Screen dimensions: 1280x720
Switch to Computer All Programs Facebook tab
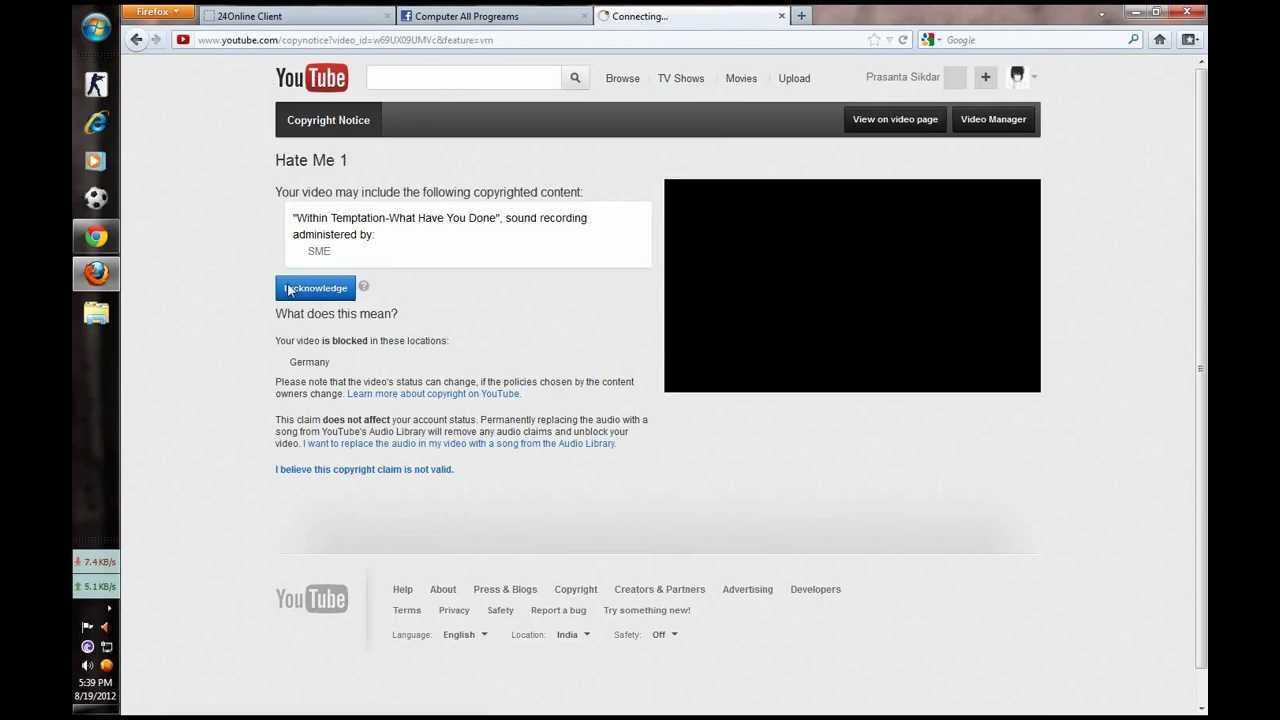(x=495, y=16)
